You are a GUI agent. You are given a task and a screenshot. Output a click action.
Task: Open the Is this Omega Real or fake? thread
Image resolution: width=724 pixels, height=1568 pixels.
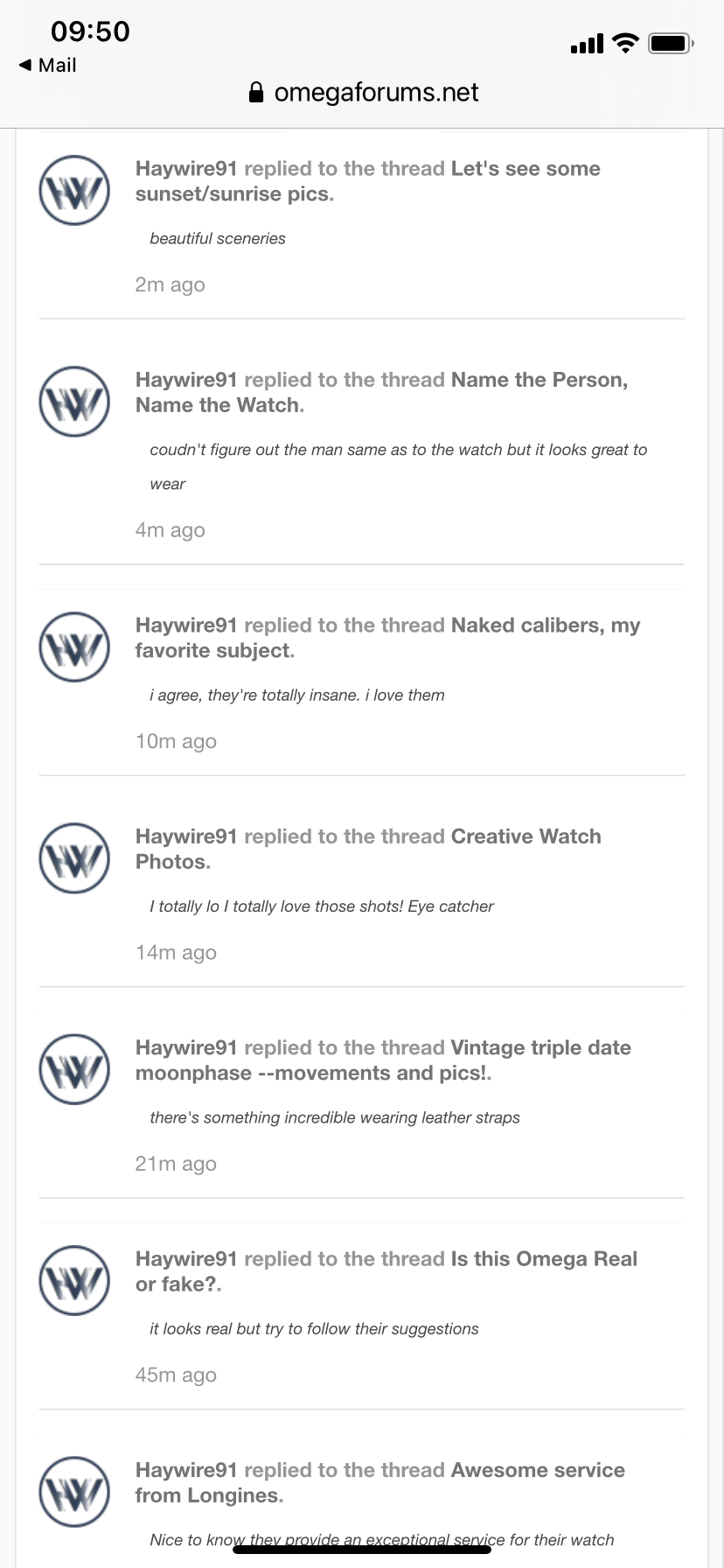(x=543, y=1259)
